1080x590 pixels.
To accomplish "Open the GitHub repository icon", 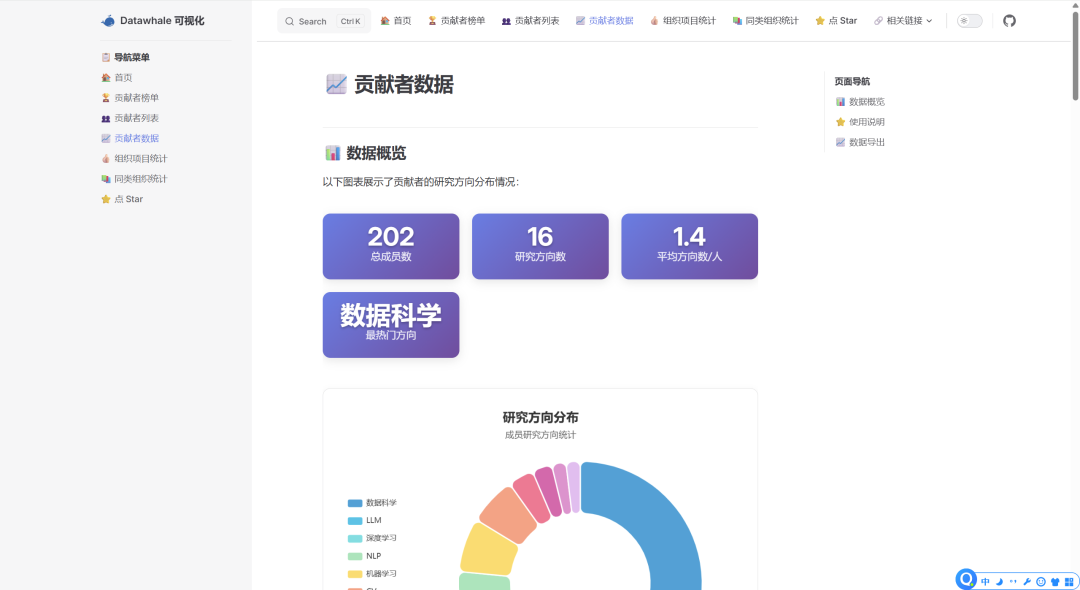I will (x=1009, y=21).
